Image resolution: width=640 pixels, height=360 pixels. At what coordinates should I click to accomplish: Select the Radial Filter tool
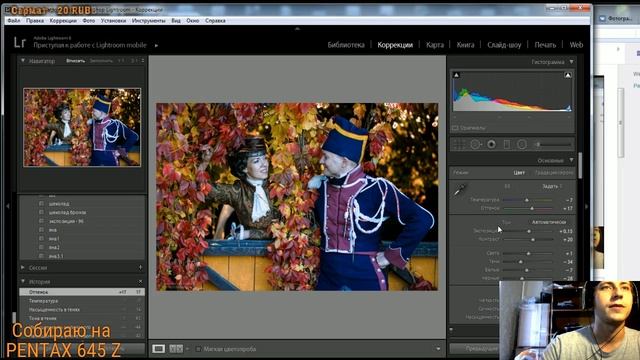point(522,144)
